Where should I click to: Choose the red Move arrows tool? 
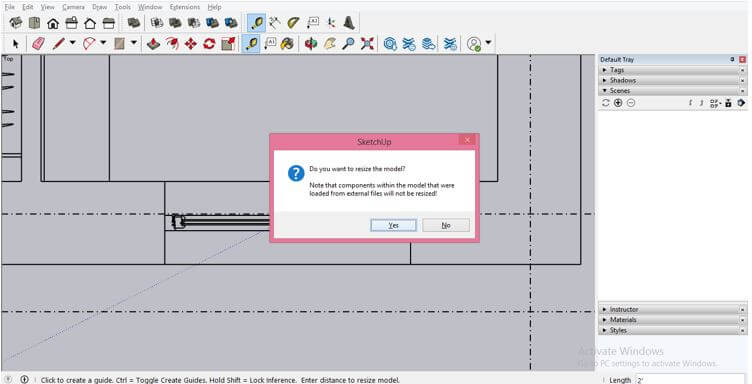tap(190, 44)
